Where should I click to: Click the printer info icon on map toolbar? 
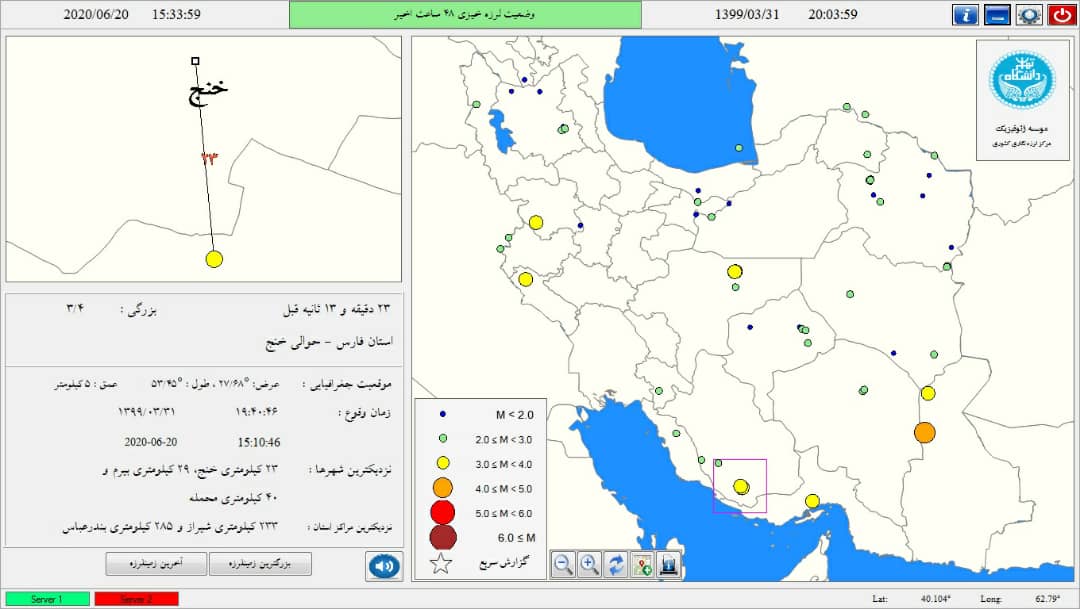pyautogui.click(x=668, y=565)
